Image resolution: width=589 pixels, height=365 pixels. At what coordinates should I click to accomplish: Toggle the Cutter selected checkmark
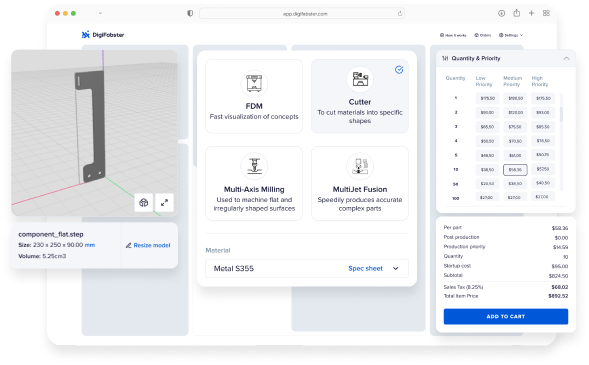point(399,69)
